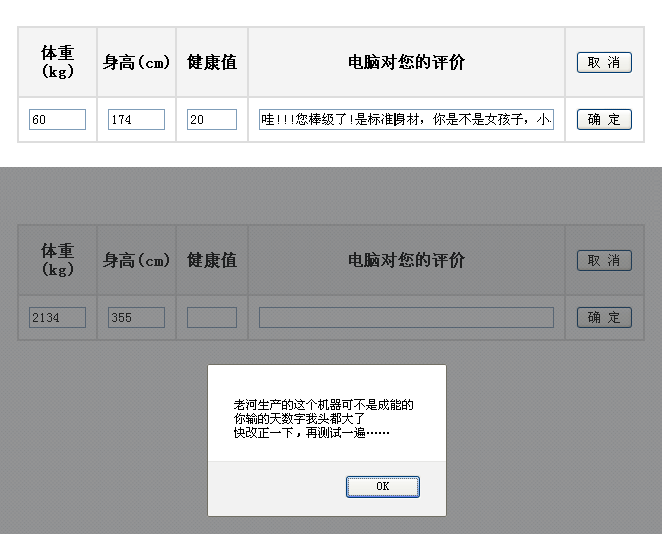Click the empty evaluation field in the lower table

coord(406,317)
